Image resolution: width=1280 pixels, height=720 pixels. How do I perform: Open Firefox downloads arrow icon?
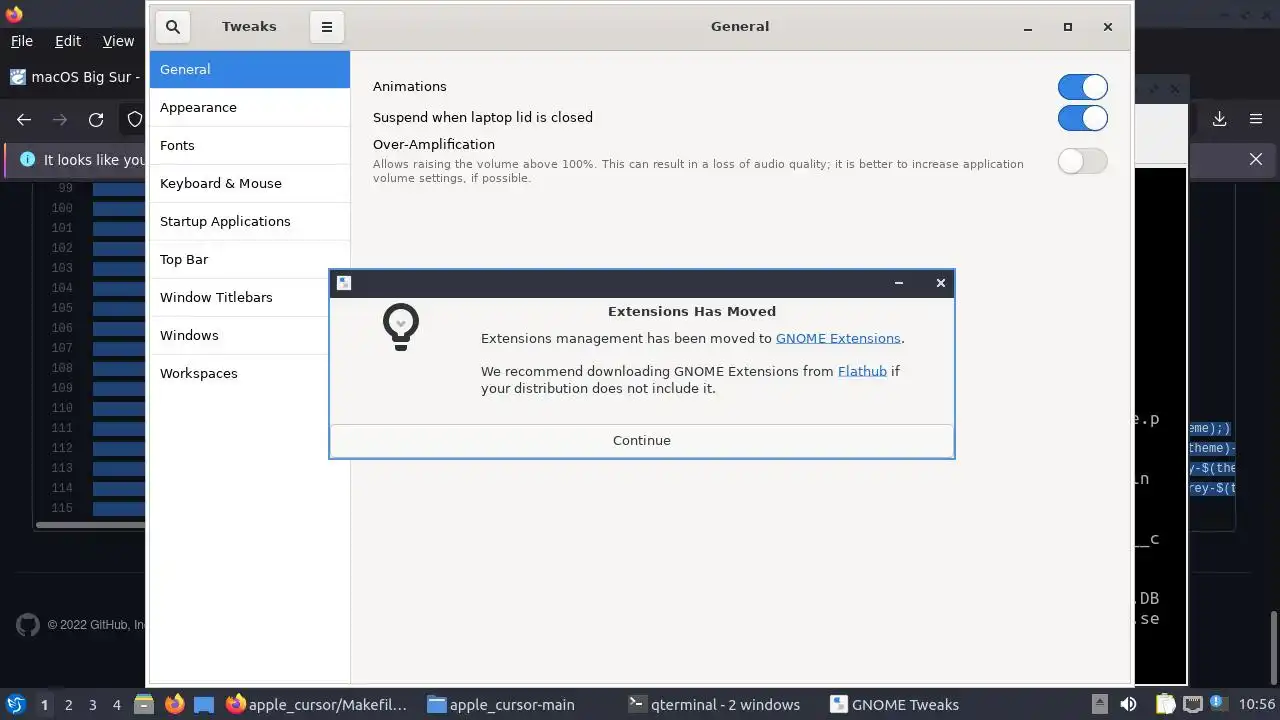click(x=1219, y=119)
